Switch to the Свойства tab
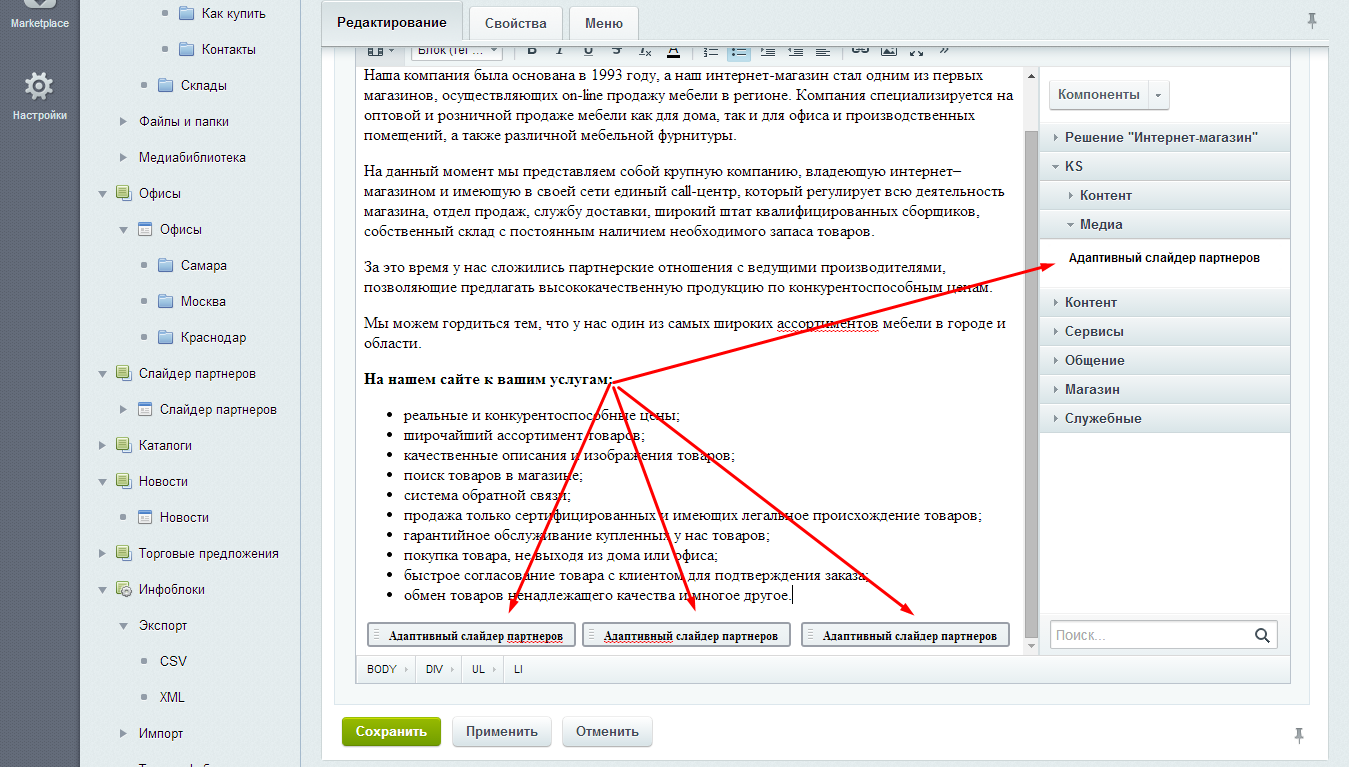Viewport: 1349px width, 767px height. click(x=515, y=23)
